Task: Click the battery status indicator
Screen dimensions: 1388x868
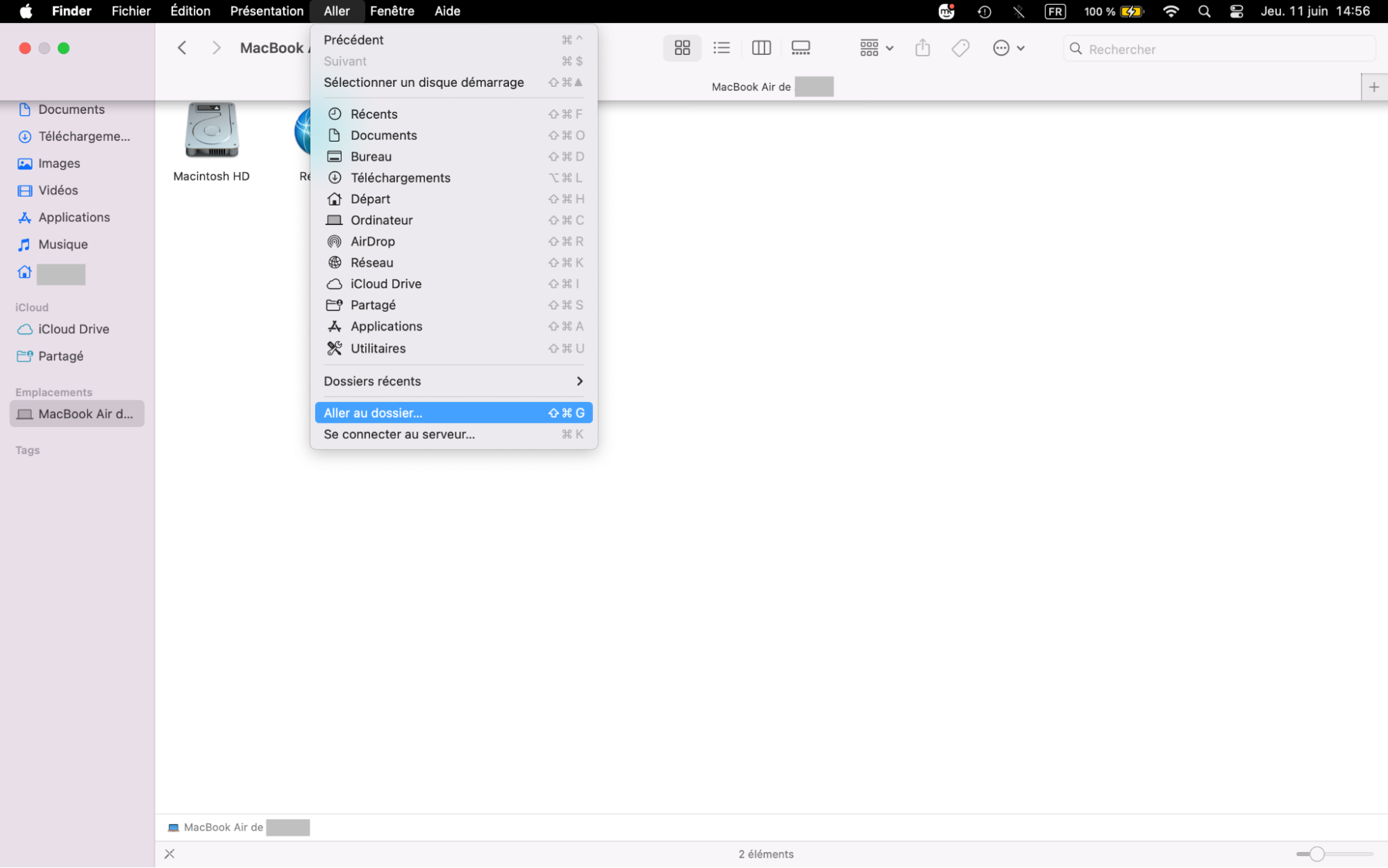Action: point(1113,11)
